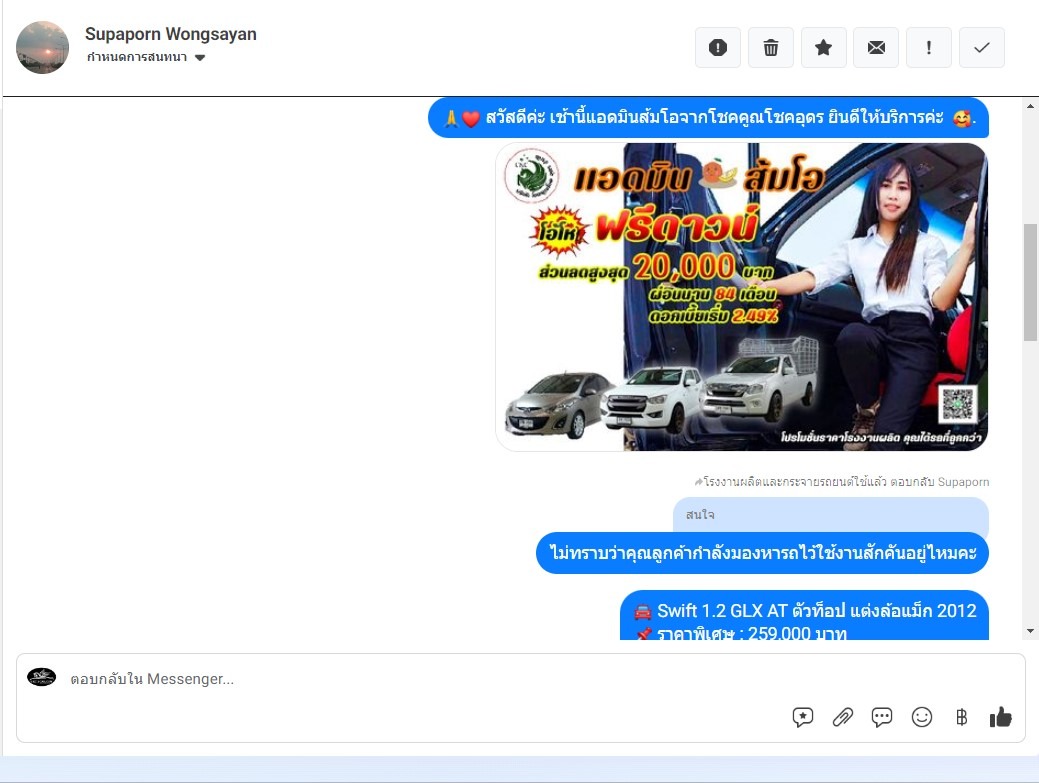Mark conversation as spam with octagon icon

click(718, 48)
